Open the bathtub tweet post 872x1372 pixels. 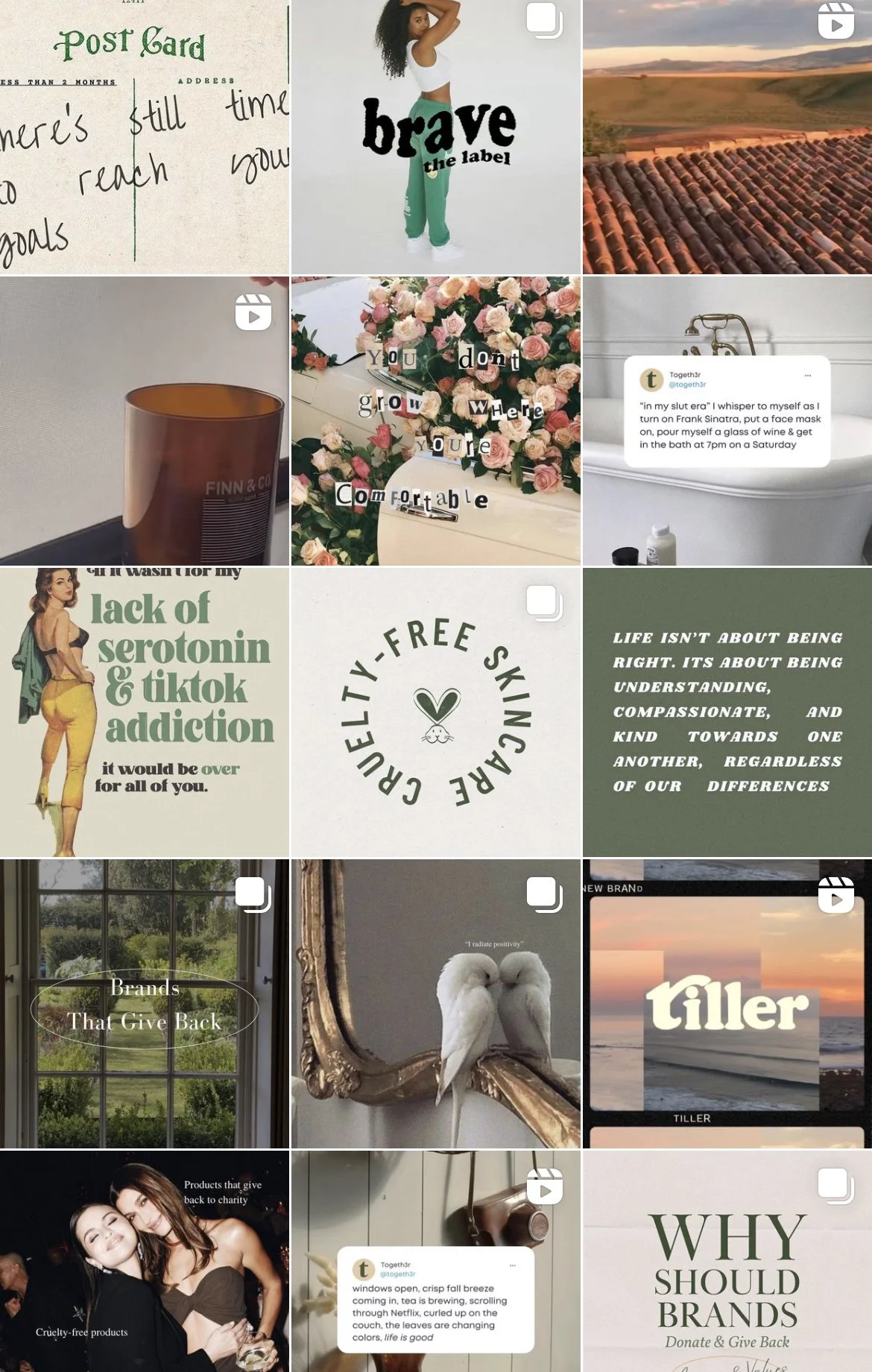727,421
